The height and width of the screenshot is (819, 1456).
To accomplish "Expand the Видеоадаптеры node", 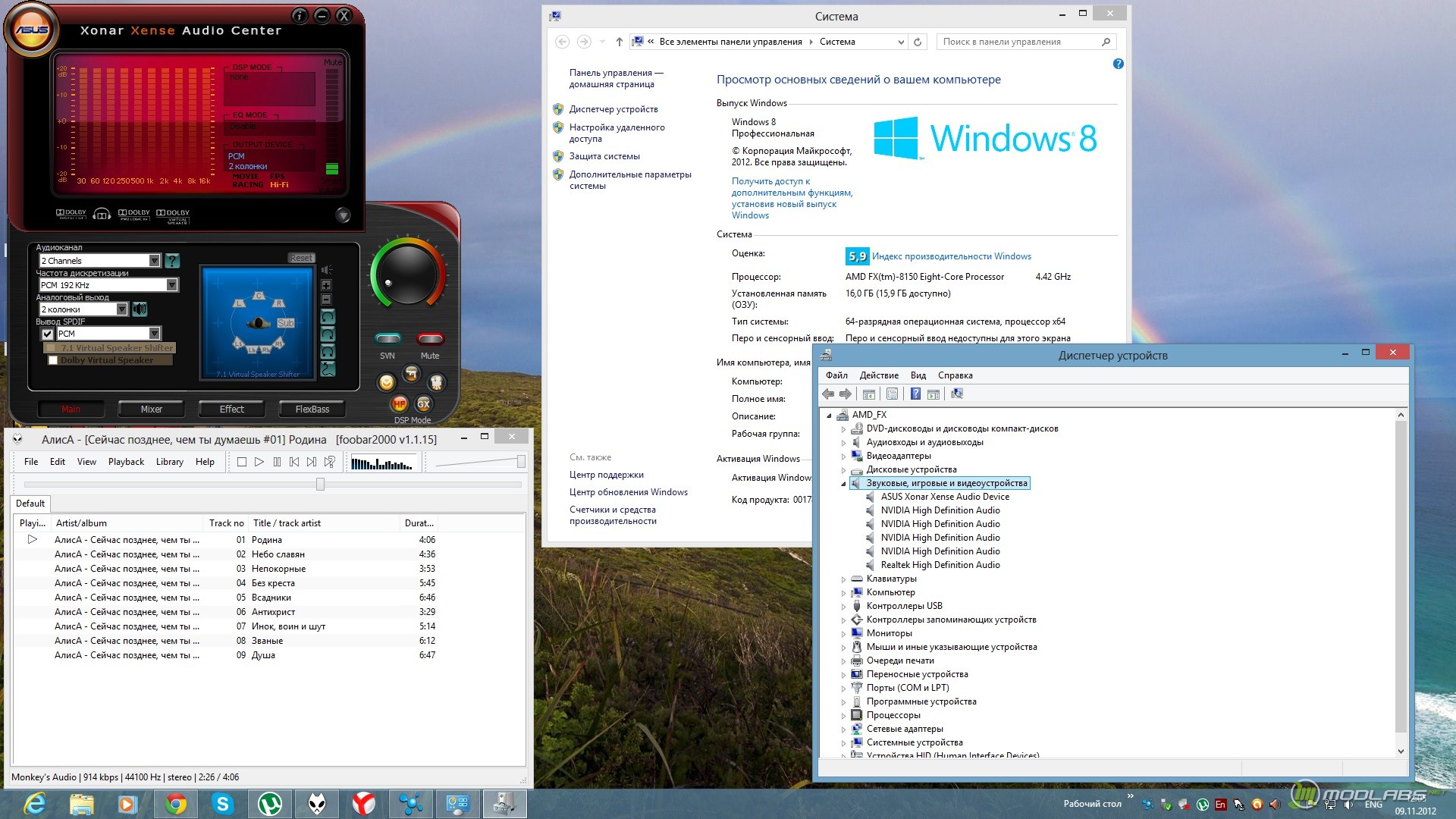I will click(843, 457).
